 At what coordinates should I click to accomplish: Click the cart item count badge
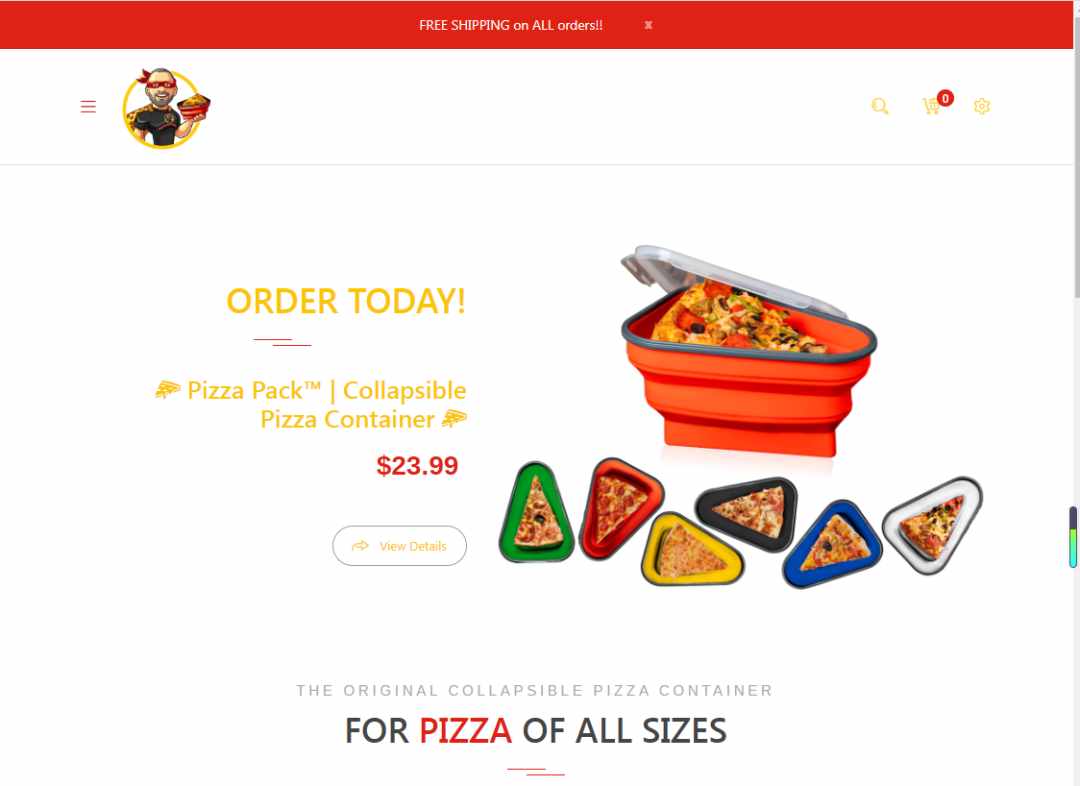point(945,98)
